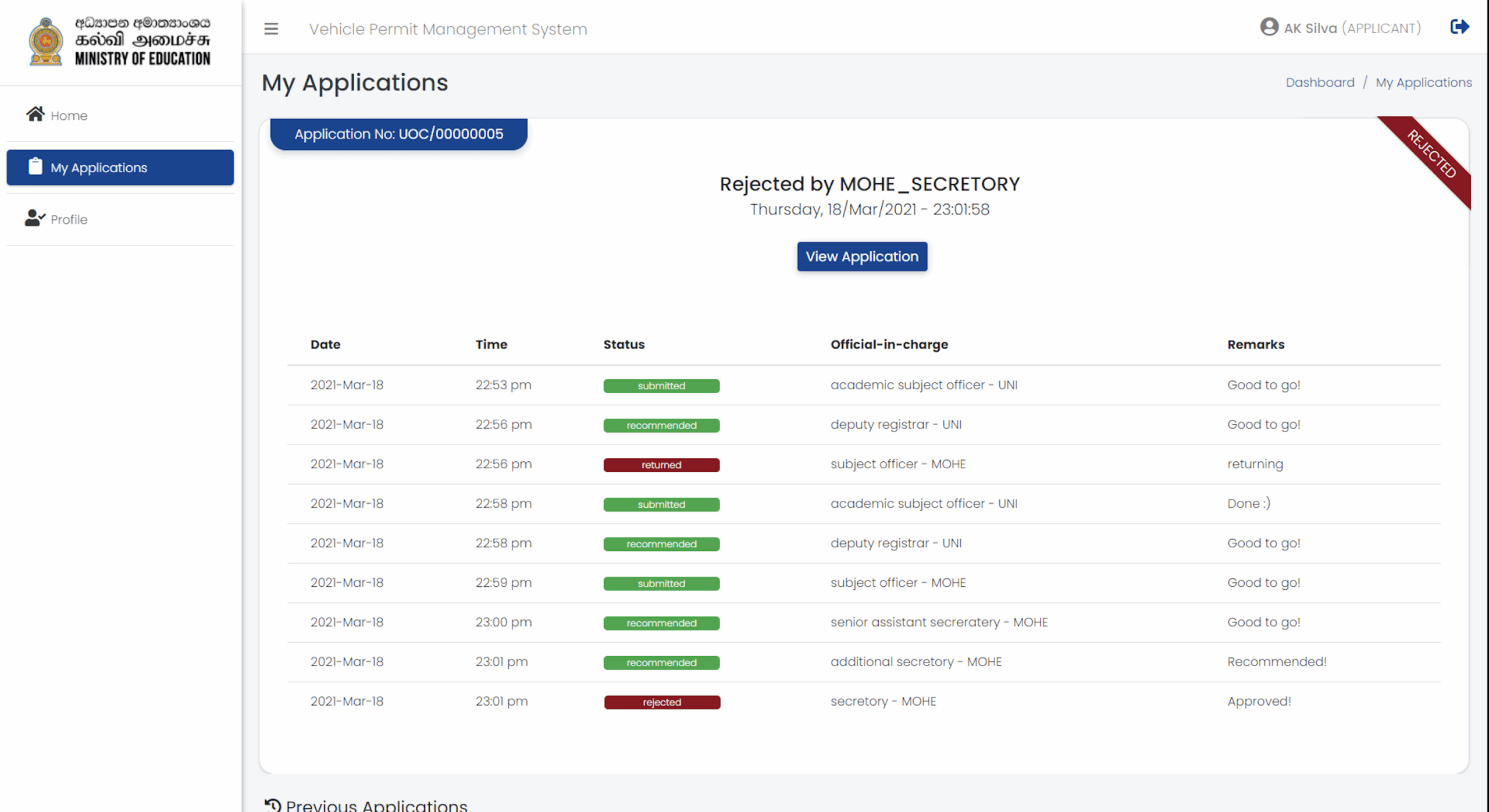Click the Status column header
1489x812 pixels.
click(624, 344)
